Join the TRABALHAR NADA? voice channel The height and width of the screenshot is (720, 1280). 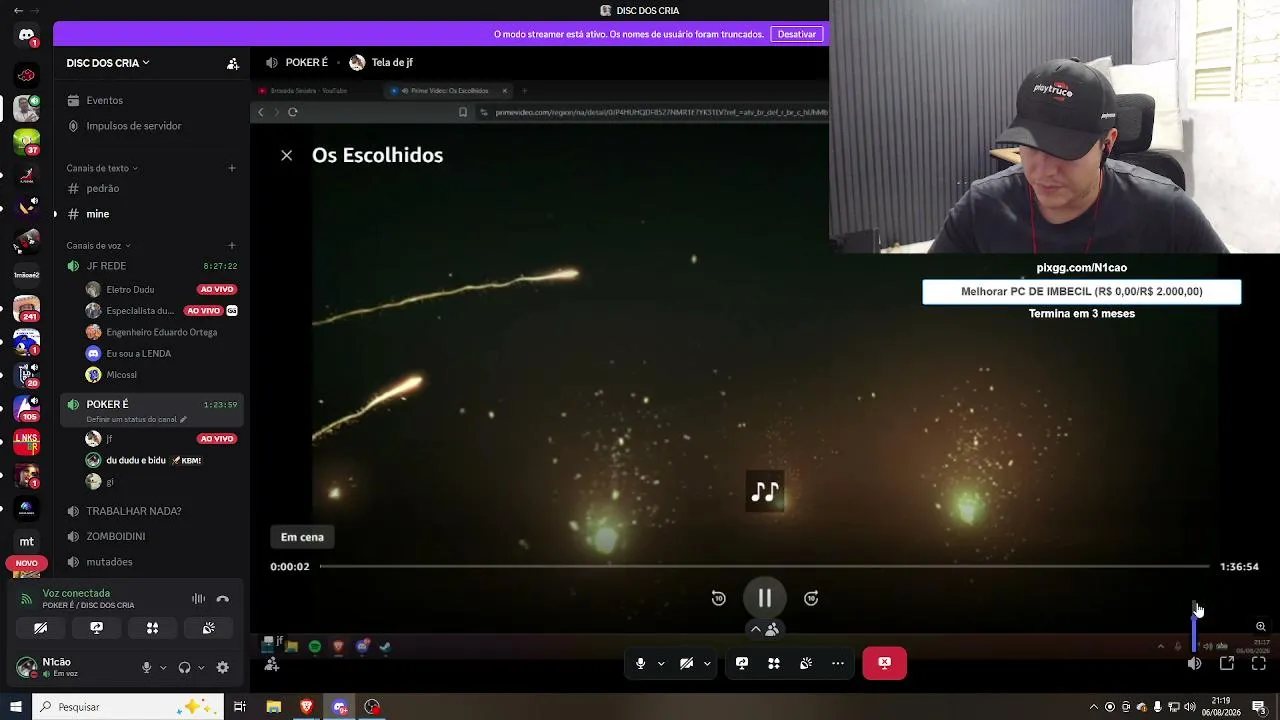click(150, 511)
